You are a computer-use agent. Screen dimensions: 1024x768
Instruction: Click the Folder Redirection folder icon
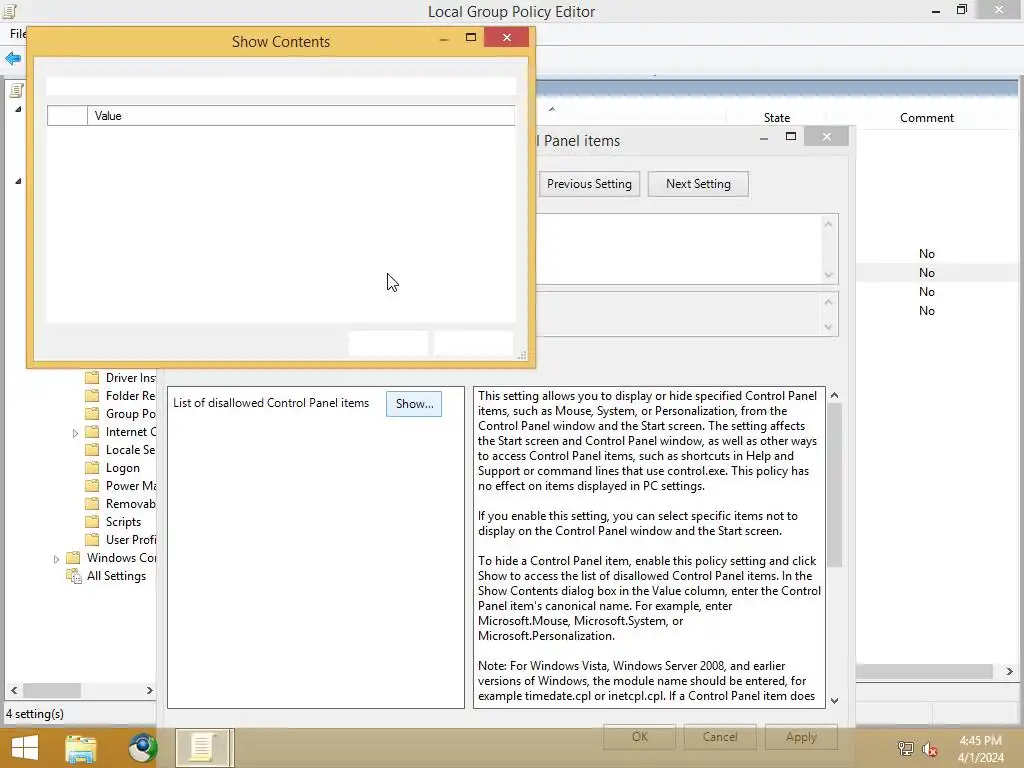(92, 396)
